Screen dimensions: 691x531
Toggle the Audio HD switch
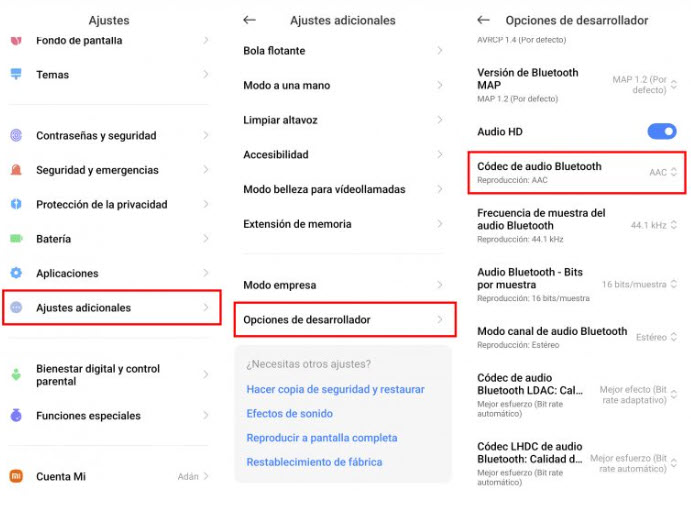click(x=661, y=131)
